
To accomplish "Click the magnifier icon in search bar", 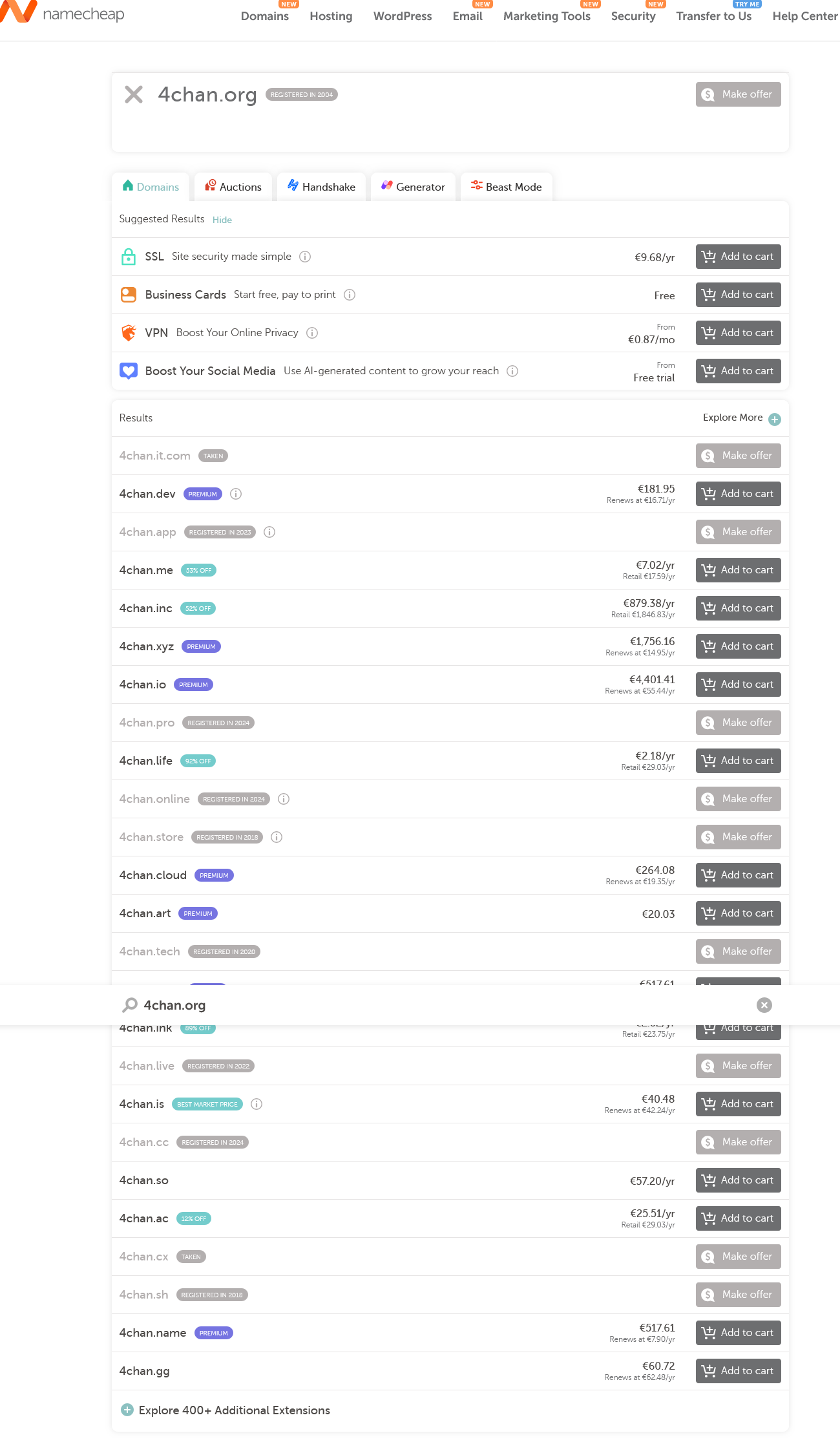I will coord(130,1005).
